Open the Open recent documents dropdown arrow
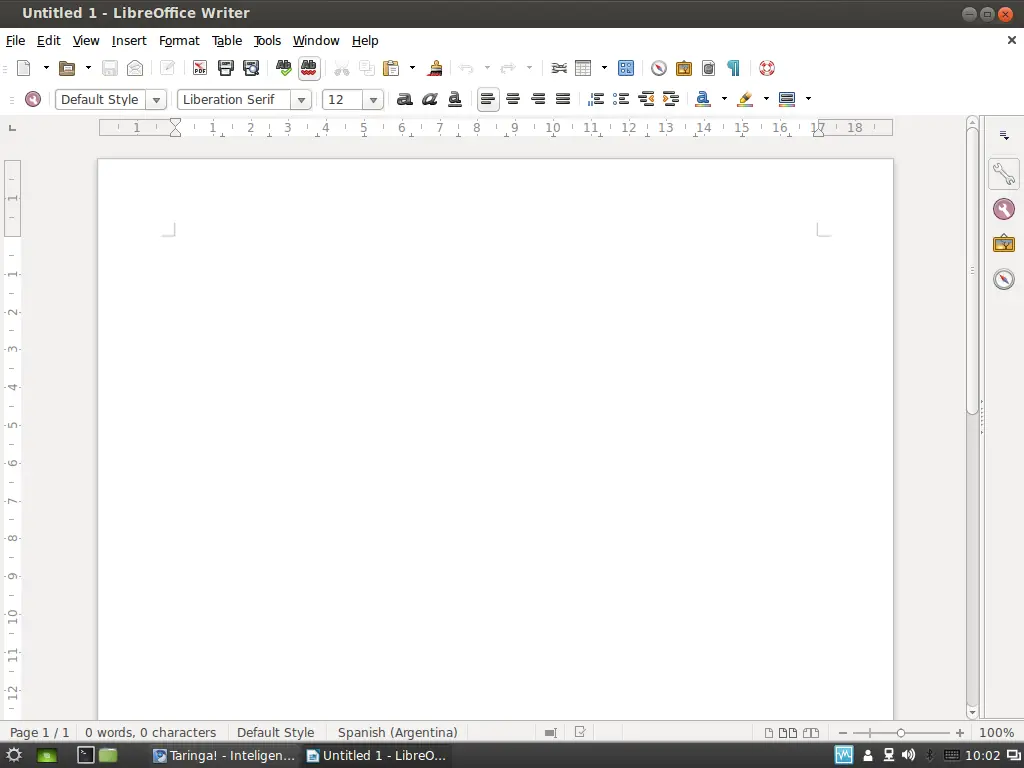Viewport: 1024px width, 768px height. 88,67
